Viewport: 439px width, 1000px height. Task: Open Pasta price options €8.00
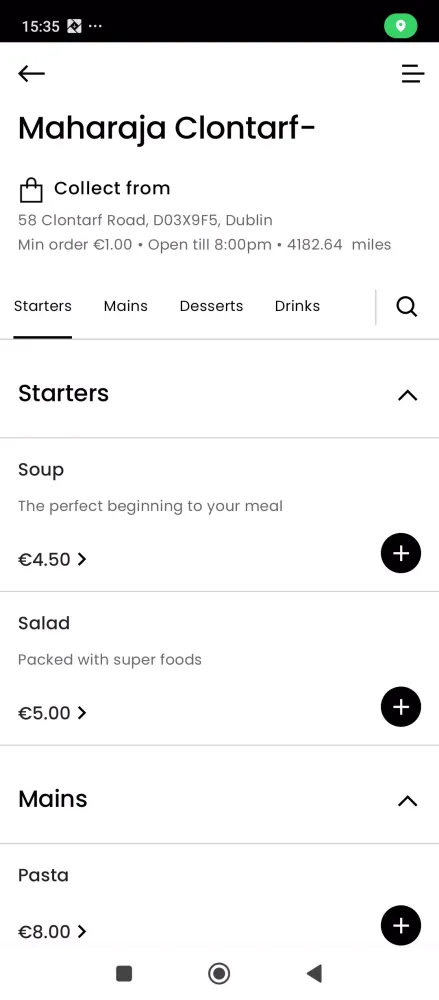pyautogui.click(x=52, y=932)
